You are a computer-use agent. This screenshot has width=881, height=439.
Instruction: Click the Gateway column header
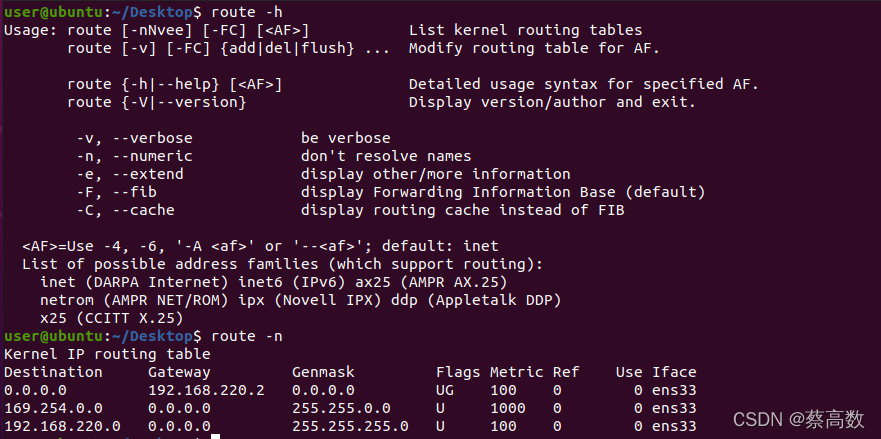tap(179, 372)
